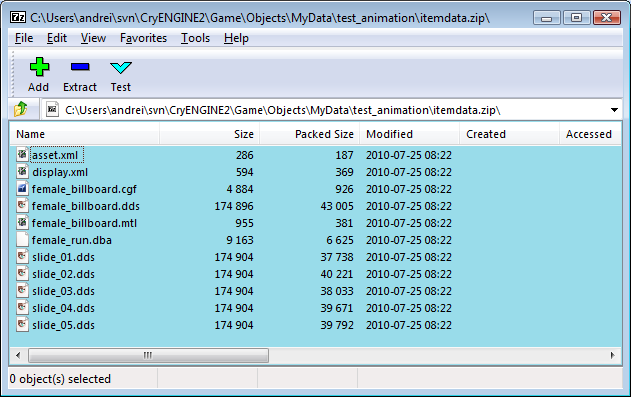Click the packed size value 38 033
The image size is (631, 397).
[337, 291]
